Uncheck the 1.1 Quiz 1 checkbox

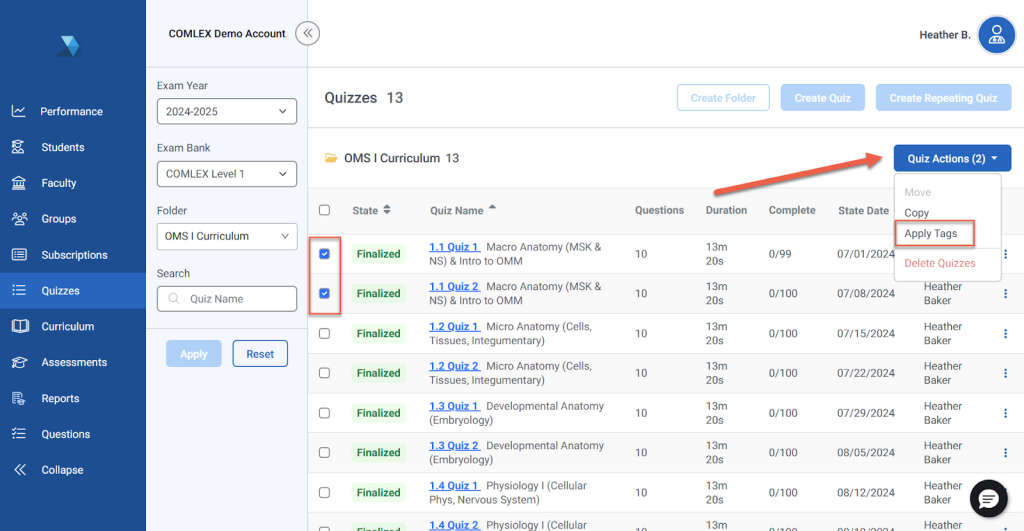tap(324, 254)
